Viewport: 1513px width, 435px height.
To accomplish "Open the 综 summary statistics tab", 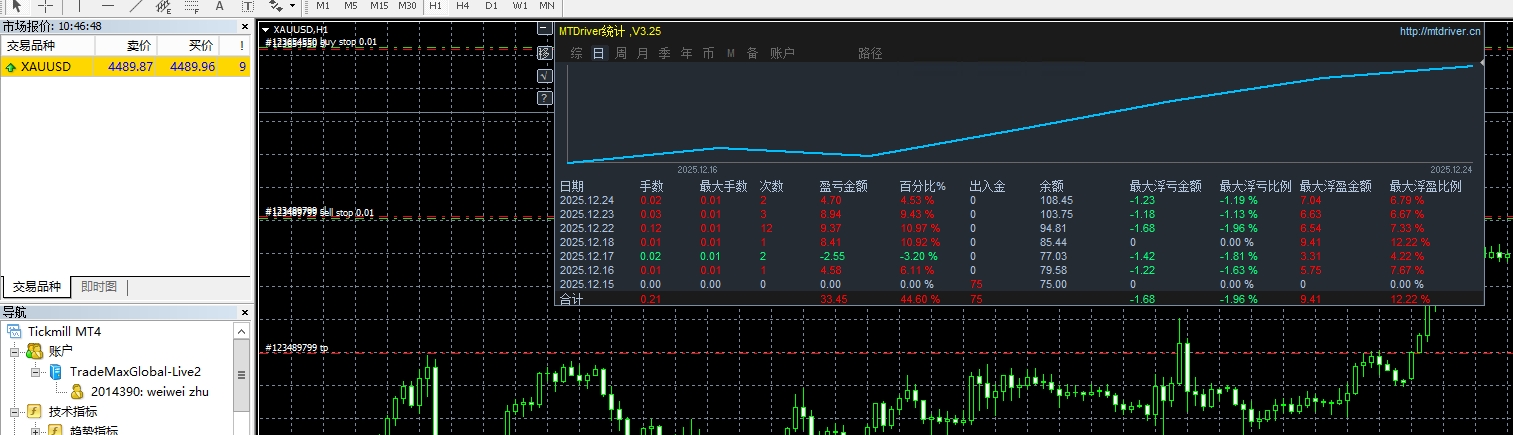I will pyautogui.click(x=577, y=54).
